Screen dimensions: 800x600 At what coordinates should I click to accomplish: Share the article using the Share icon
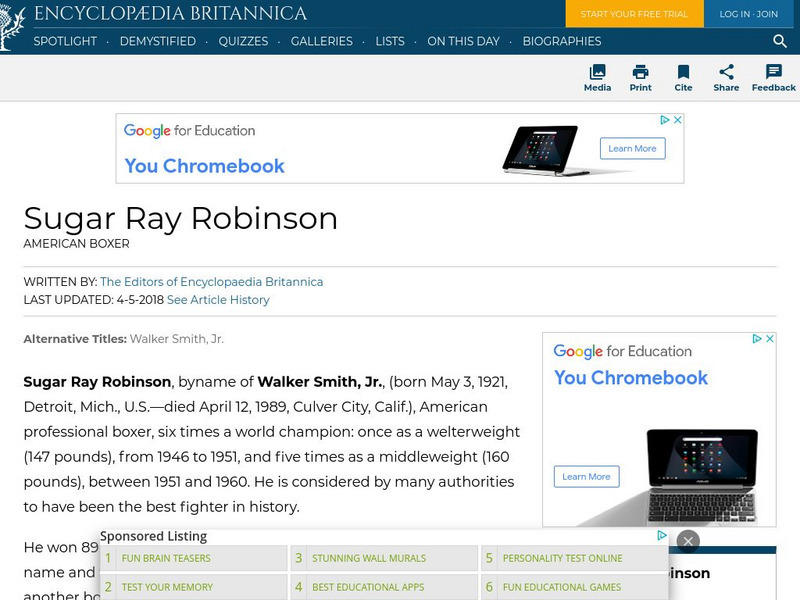point(727,78)
